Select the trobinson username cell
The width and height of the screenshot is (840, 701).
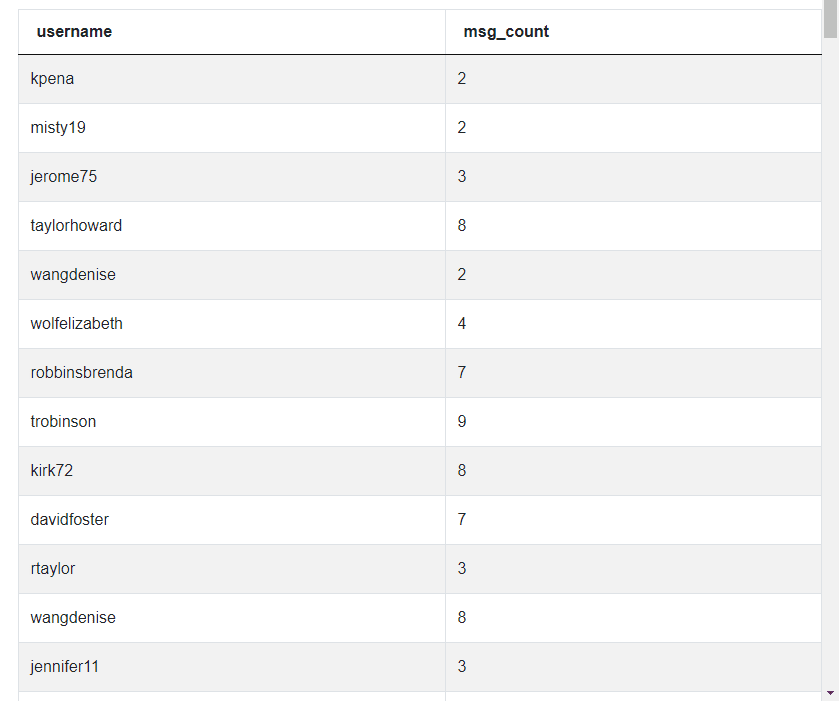(232, 422)
